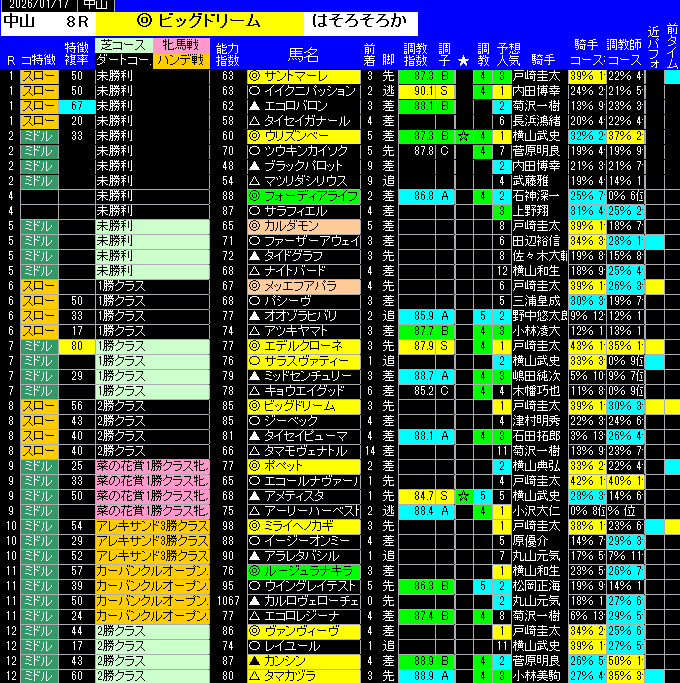Screen dimensions: 680x683
Task: Click the ☆ star in the アメティスタ row
Action: 464,495
